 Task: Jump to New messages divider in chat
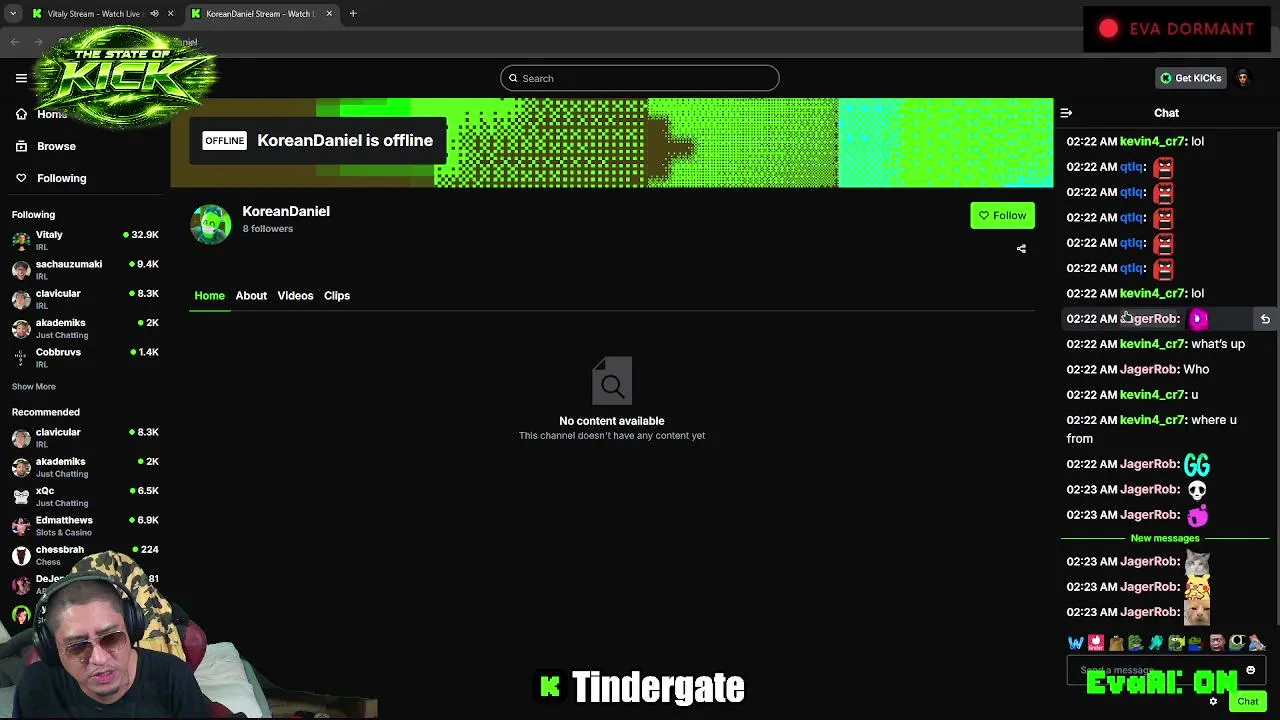click(1165, 538)
